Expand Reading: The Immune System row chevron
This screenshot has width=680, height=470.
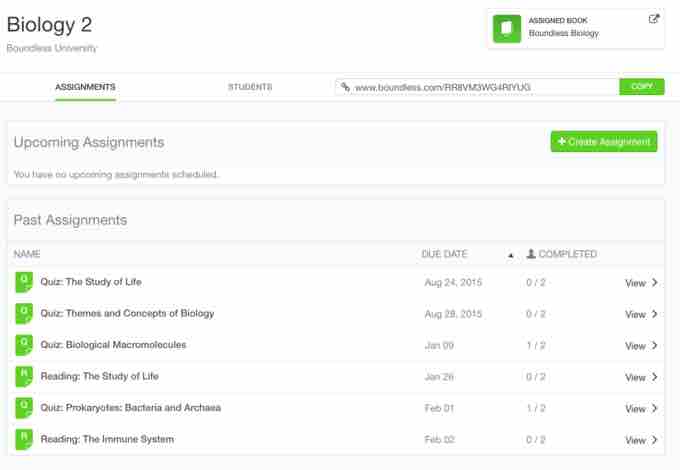tap(655, 440)
